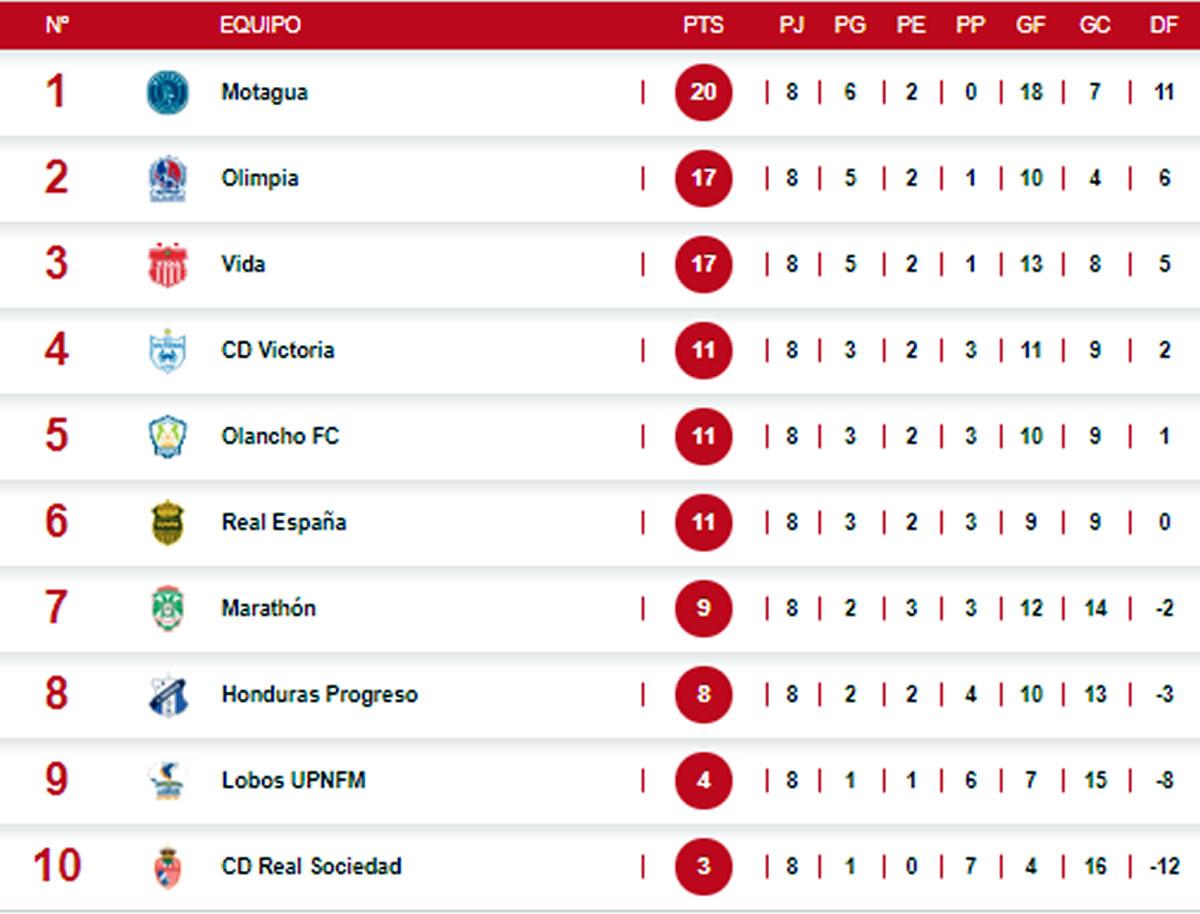Image resolution: width=1200 pixels, height=914 pixels.
Task: Select the Vida club logo
Action: point(168,265)
